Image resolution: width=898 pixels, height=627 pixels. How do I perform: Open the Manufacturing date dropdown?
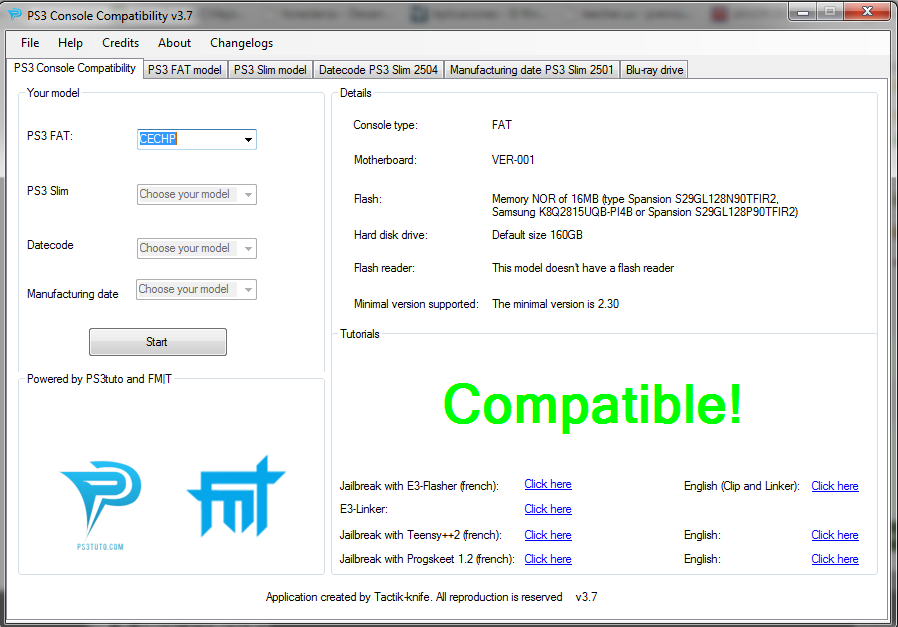pyautogui.click(x=196, y=289)
